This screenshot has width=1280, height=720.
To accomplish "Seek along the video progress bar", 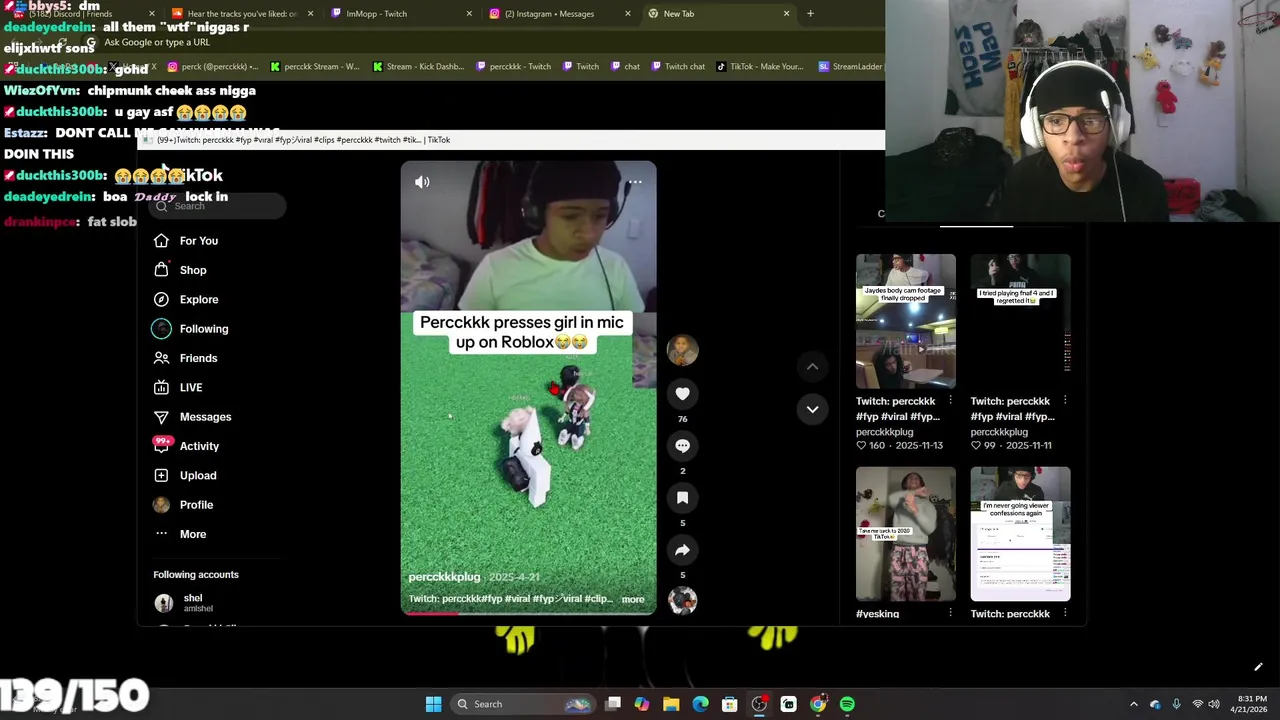I will [528, 613].
